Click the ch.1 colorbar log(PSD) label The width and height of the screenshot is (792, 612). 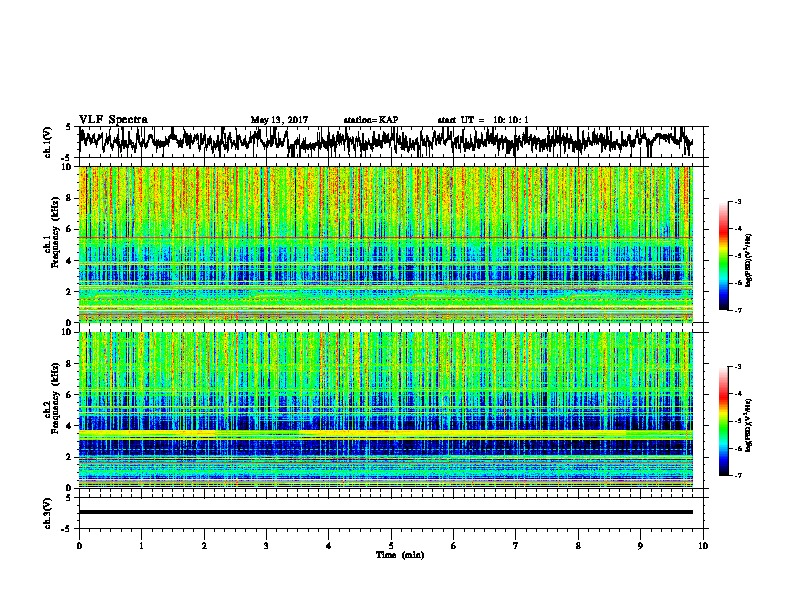click(x=749, y=260)
